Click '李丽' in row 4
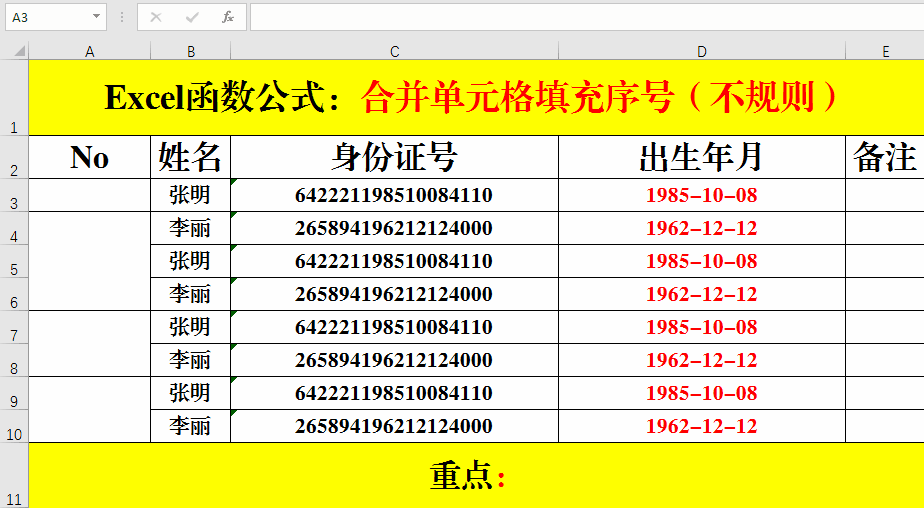The width and height of the screenshot is (924, 508). 190,228
